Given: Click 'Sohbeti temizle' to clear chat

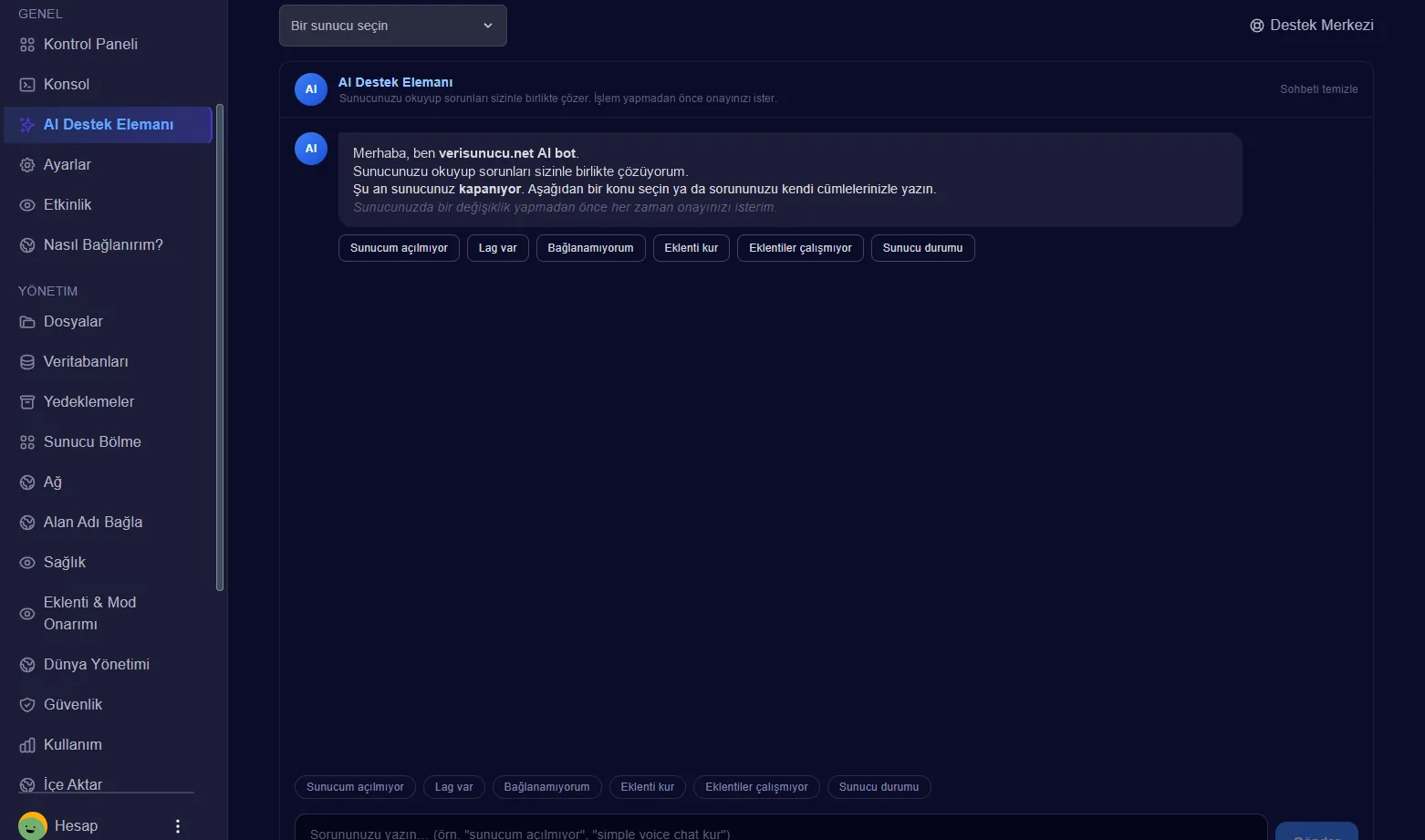Looking at the screenshot, I should pyautogui.click(x=1319, y=89).
